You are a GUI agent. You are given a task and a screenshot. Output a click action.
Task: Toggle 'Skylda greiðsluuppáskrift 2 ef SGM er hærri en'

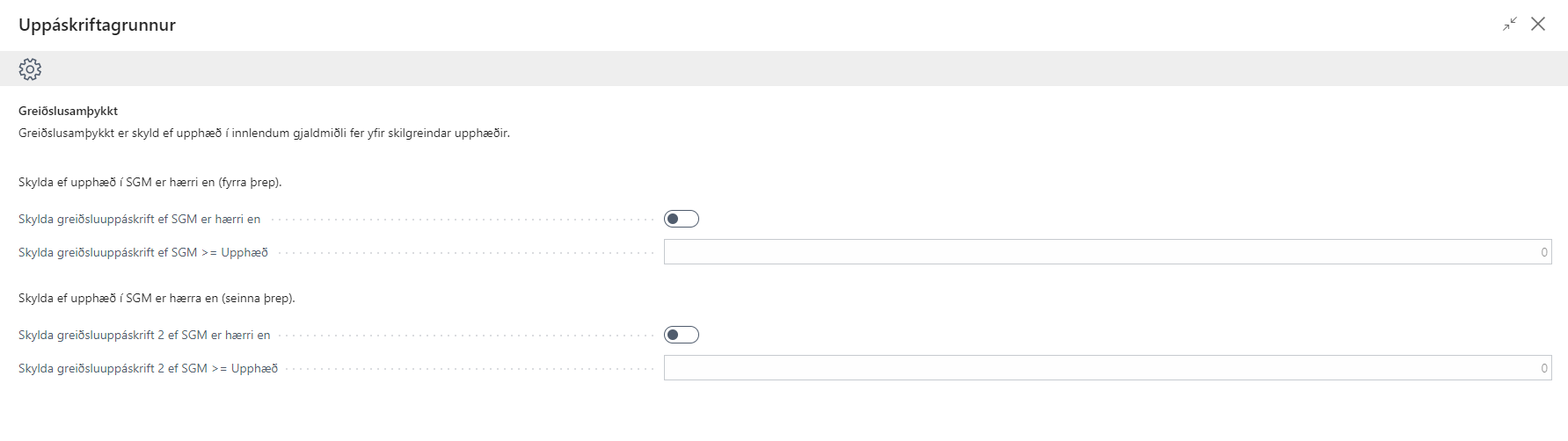(682, 335)
